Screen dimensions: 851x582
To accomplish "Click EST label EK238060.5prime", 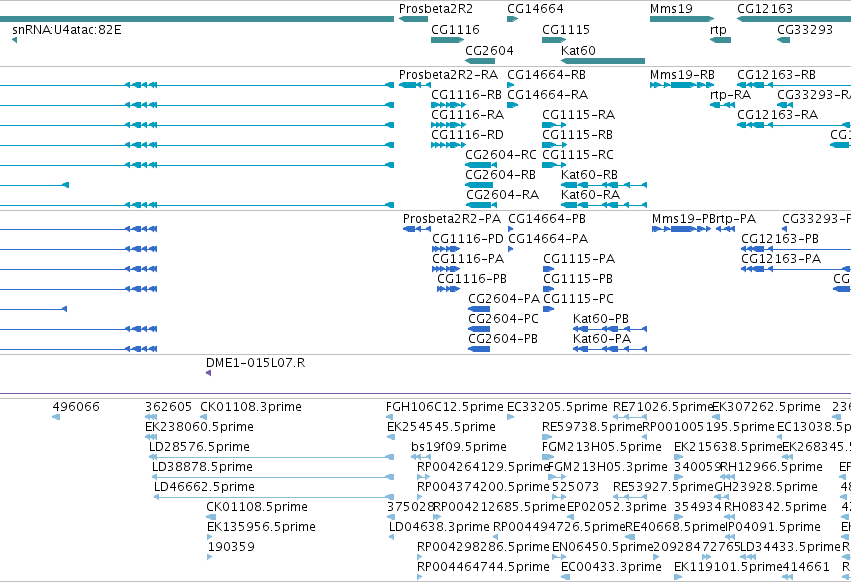I will 199,427.
